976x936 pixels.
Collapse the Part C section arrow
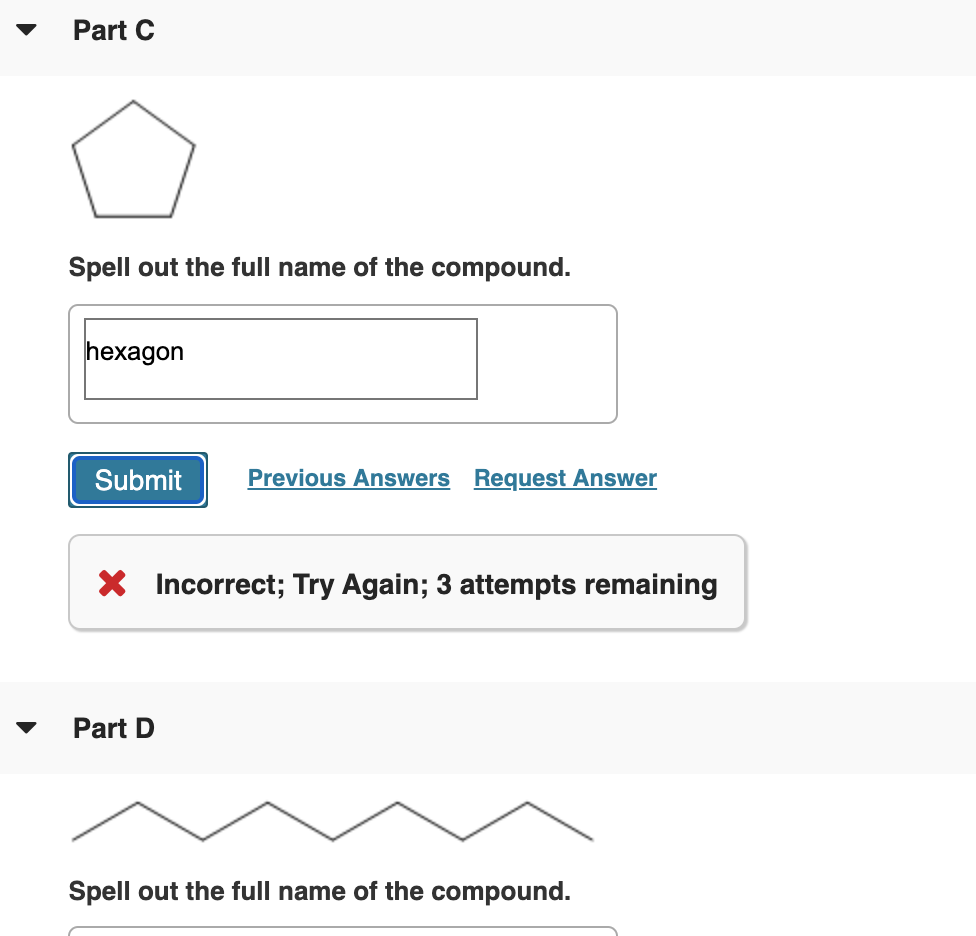pyautogui.click(x=26, y=30)
